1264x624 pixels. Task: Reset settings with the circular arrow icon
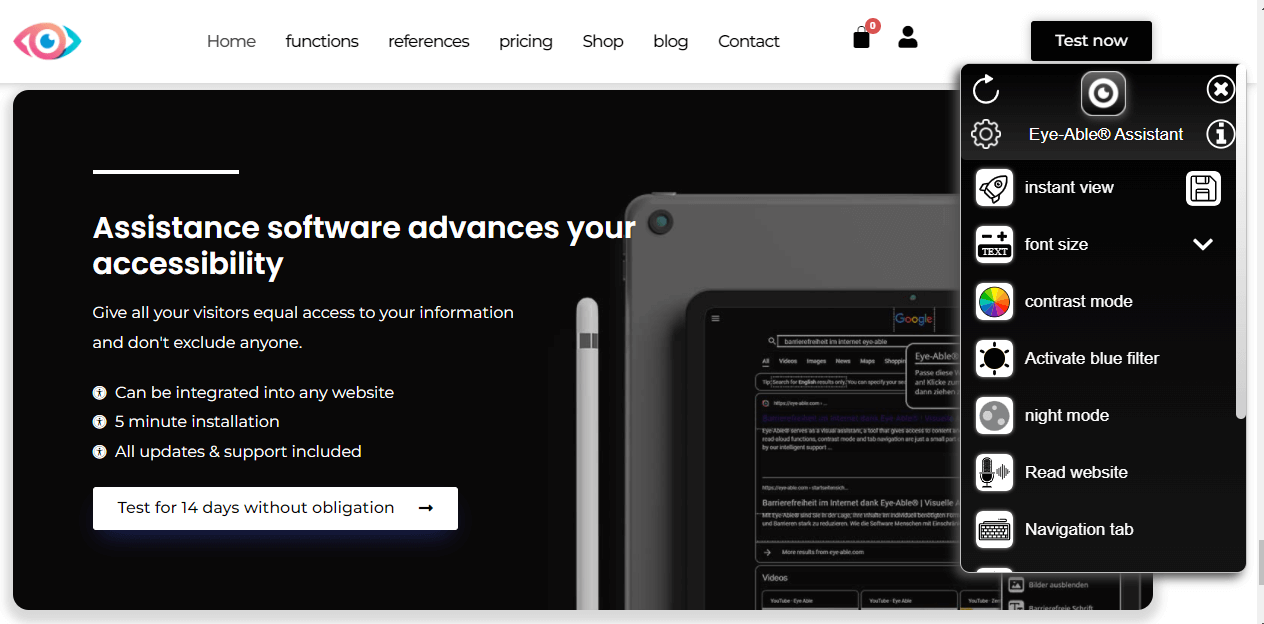point(986,89)
